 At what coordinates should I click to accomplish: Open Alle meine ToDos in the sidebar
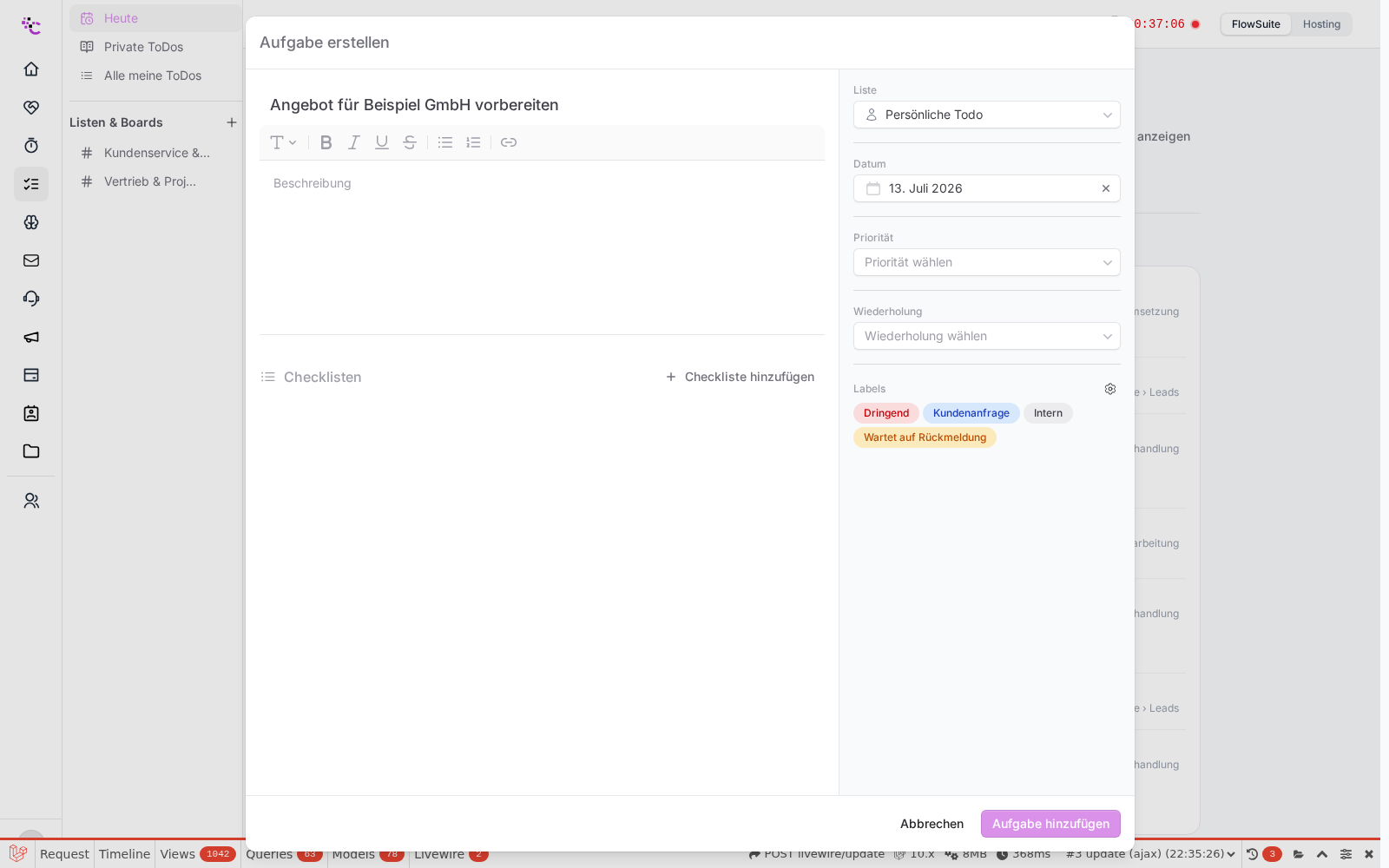pos(155,76)
